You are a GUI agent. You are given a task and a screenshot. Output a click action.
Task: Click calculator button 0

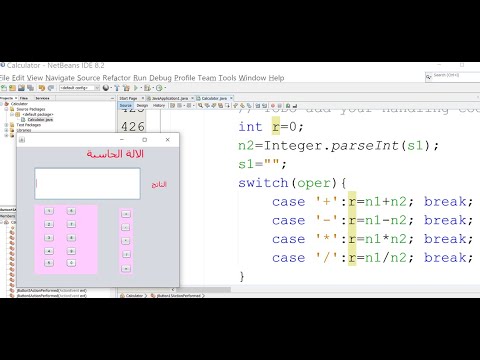tap(71, 263)
